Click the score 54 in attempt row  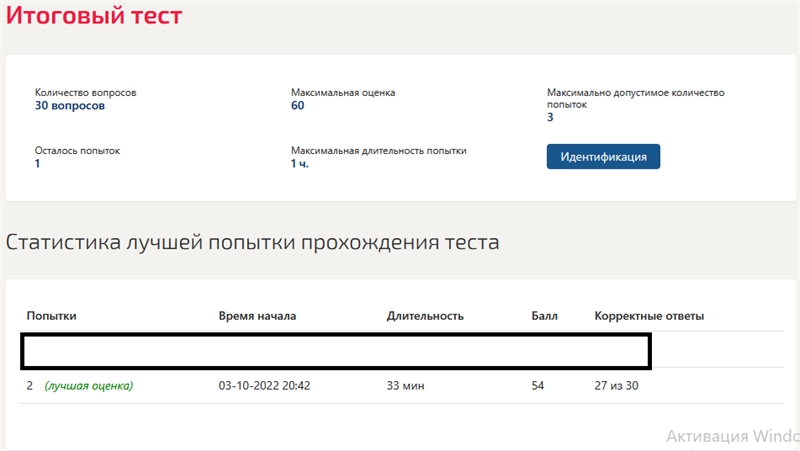pos(538,386)
